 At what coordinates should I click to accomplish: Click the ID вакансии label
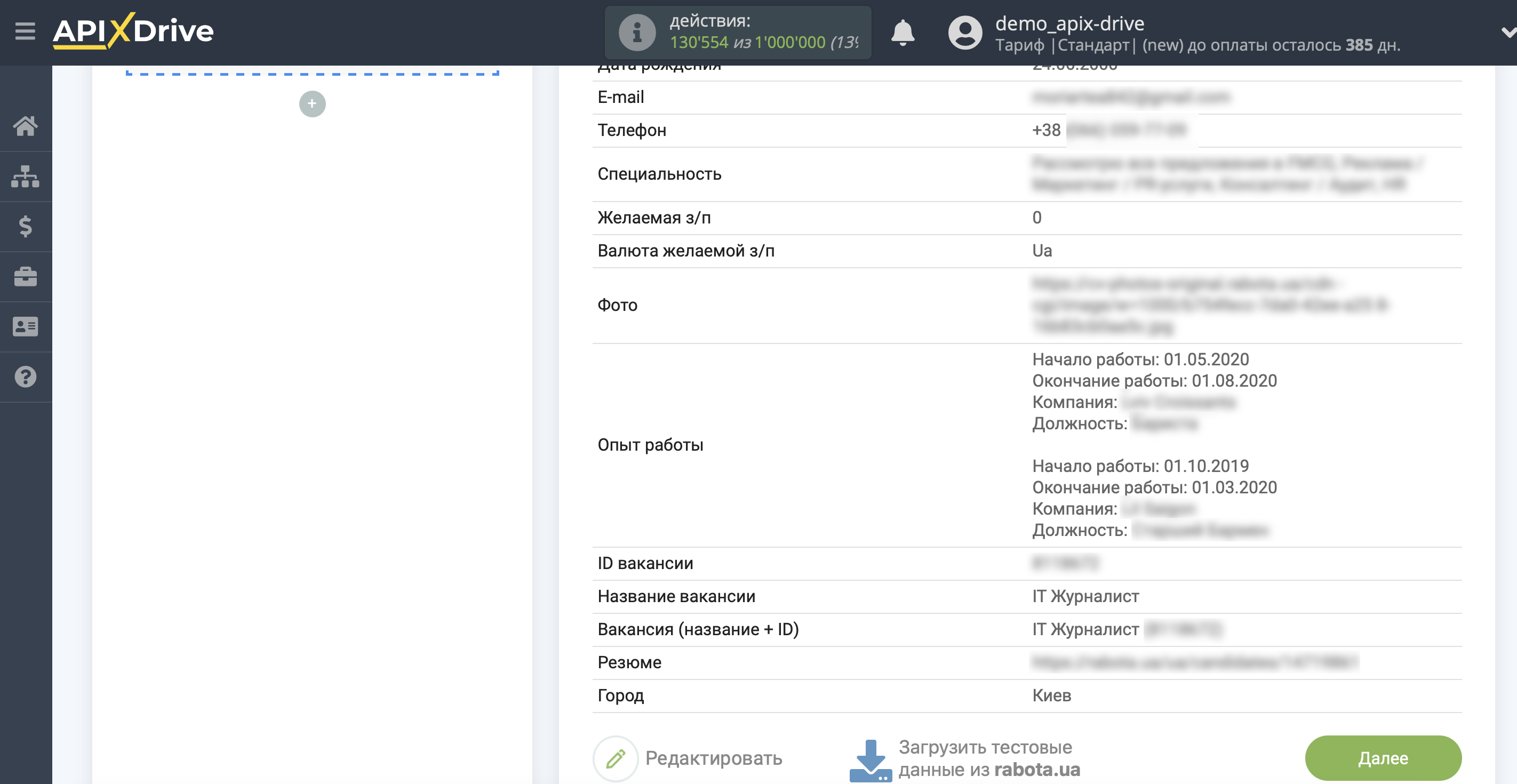click(x=645, y=563)
